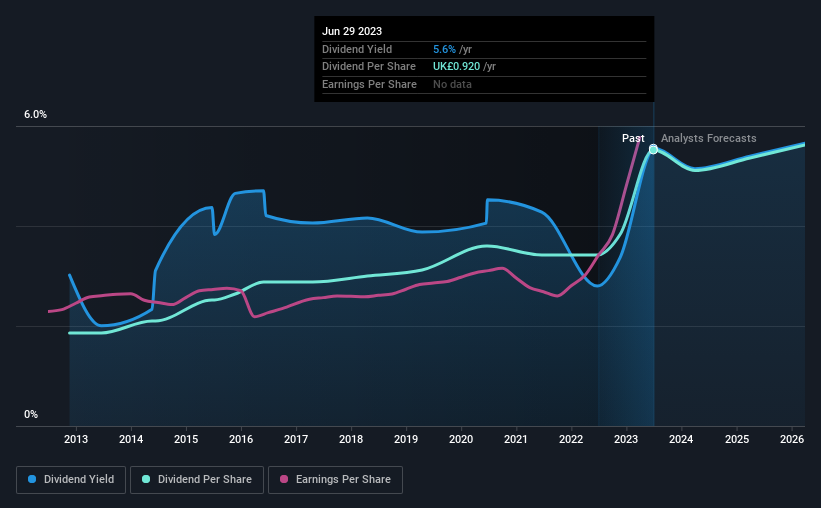The width and height of the screenshot is (821, 508).
Task: Click the tooltip value UK£0.920
Action: pyautogui.click(x=457, y=67)
